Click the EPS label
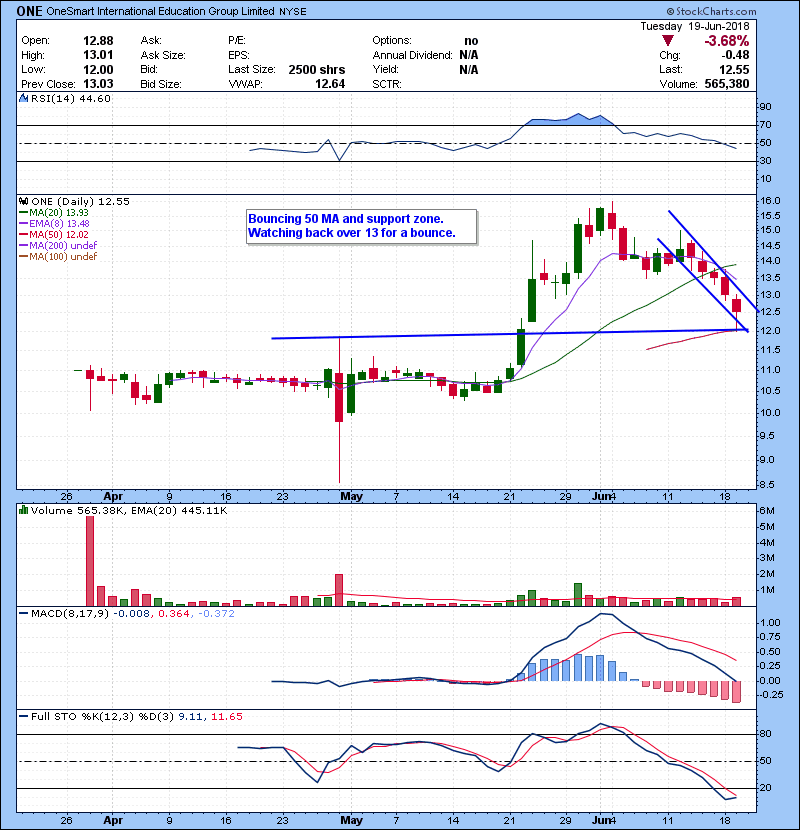Screen dimensions: 800x830 click(239, 55)
